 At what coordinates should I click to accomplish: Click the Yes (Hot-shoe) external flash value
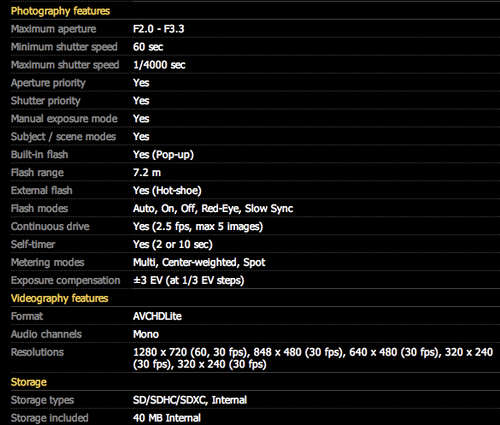tap(167, 191)
